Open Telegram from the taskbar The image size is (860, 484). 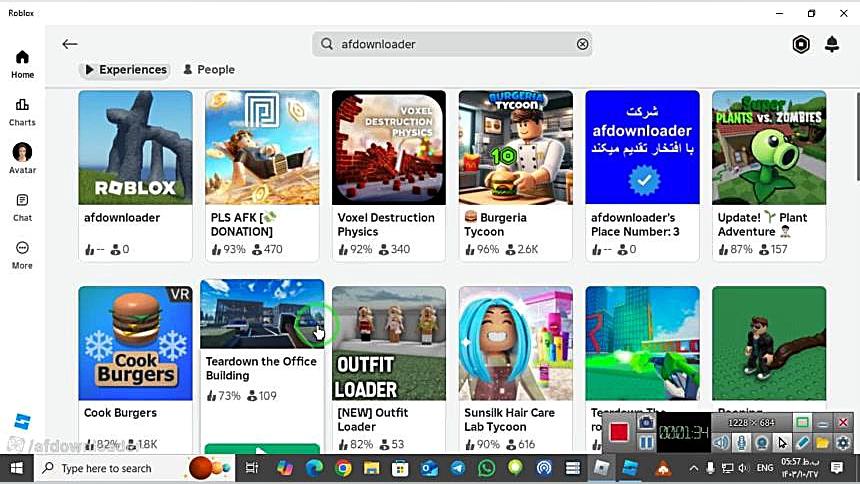457,468
